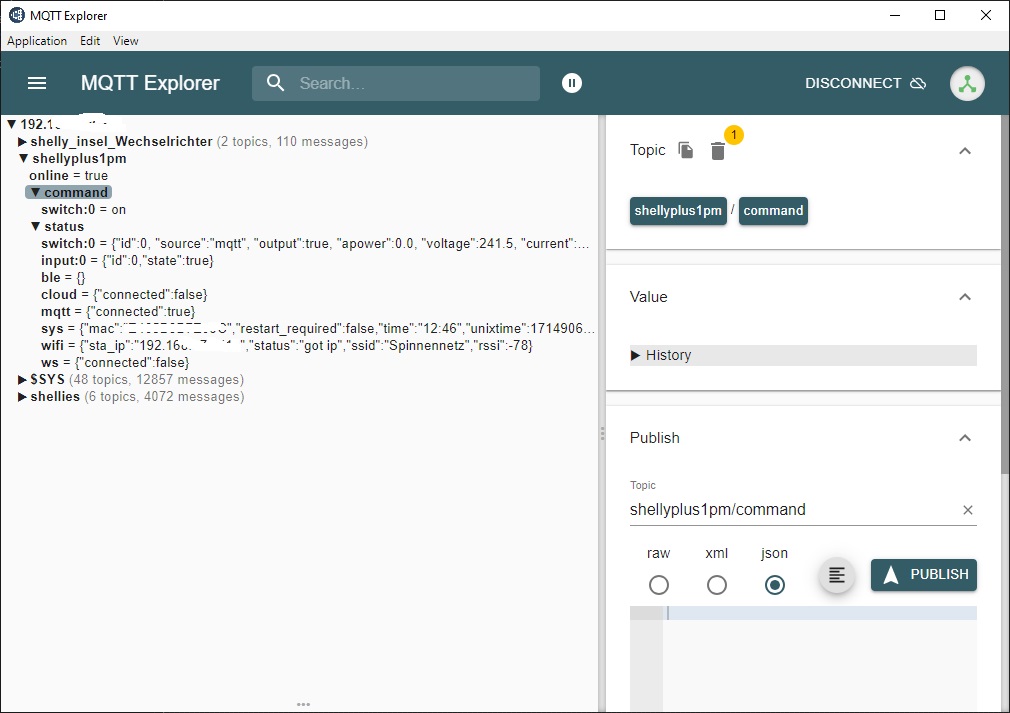Select the xml payload format

(716, 585)
